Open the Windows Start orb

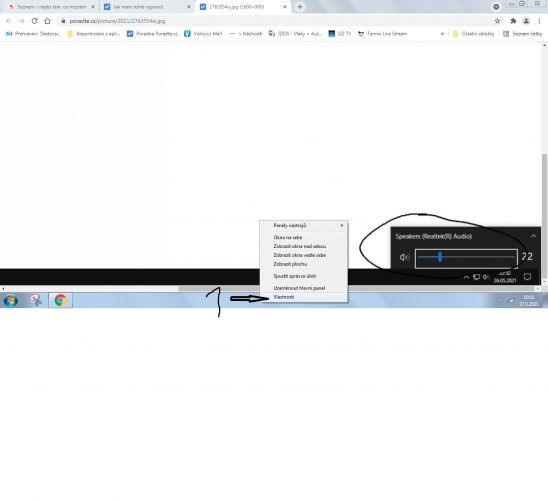[x=10, y=300]
